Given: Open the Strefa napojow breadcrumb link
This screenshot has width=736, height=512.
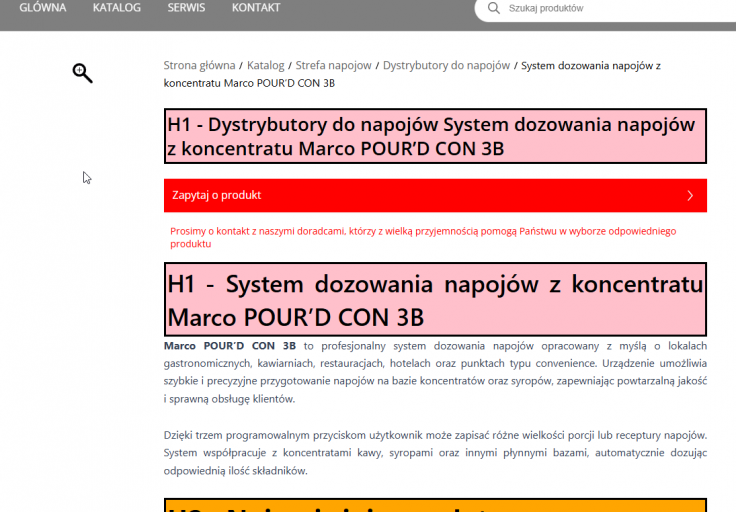Looking at the screenshot, I should (x=333, y=65).
